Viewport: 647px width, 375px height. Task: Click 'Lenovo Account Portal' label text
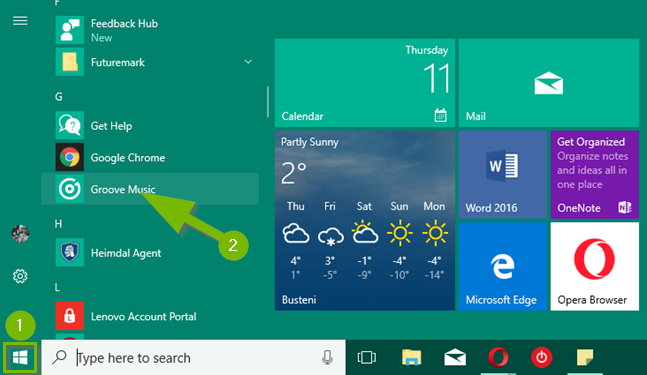(144, 316)
